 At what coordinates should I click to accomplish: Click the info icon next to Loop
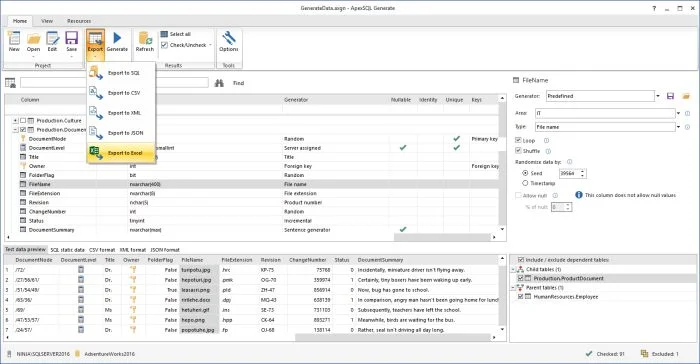coord(546,141)
